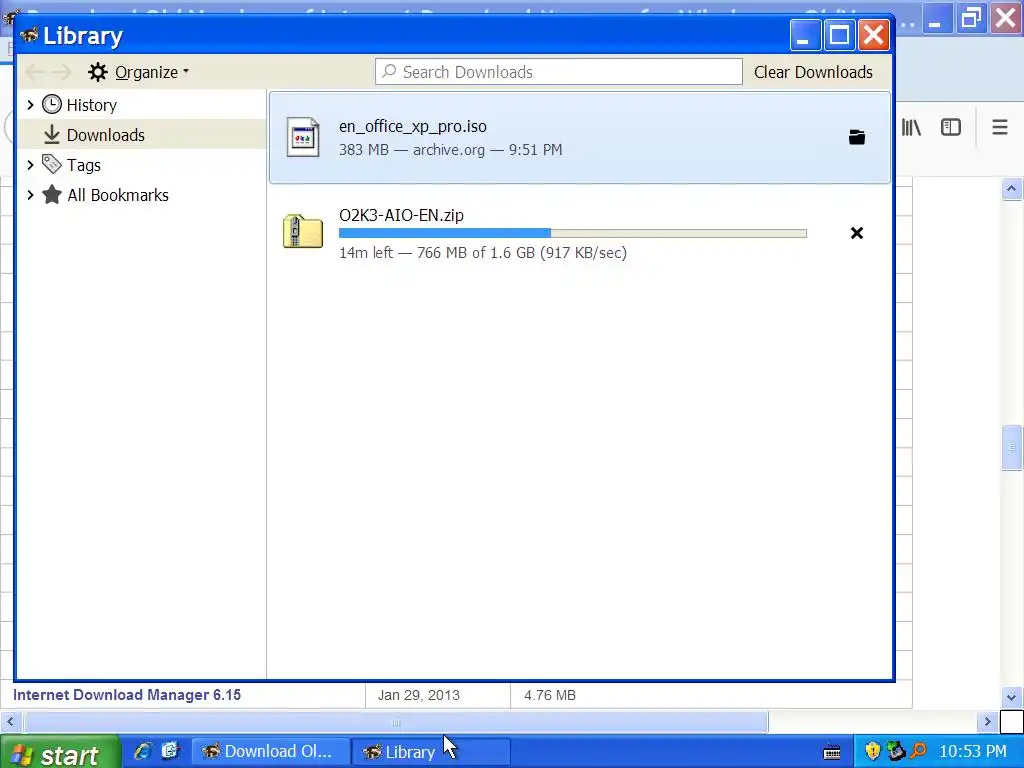Click the keyboard icon in taskbar
Viewport: 1024px width, 768px height.
831,752
